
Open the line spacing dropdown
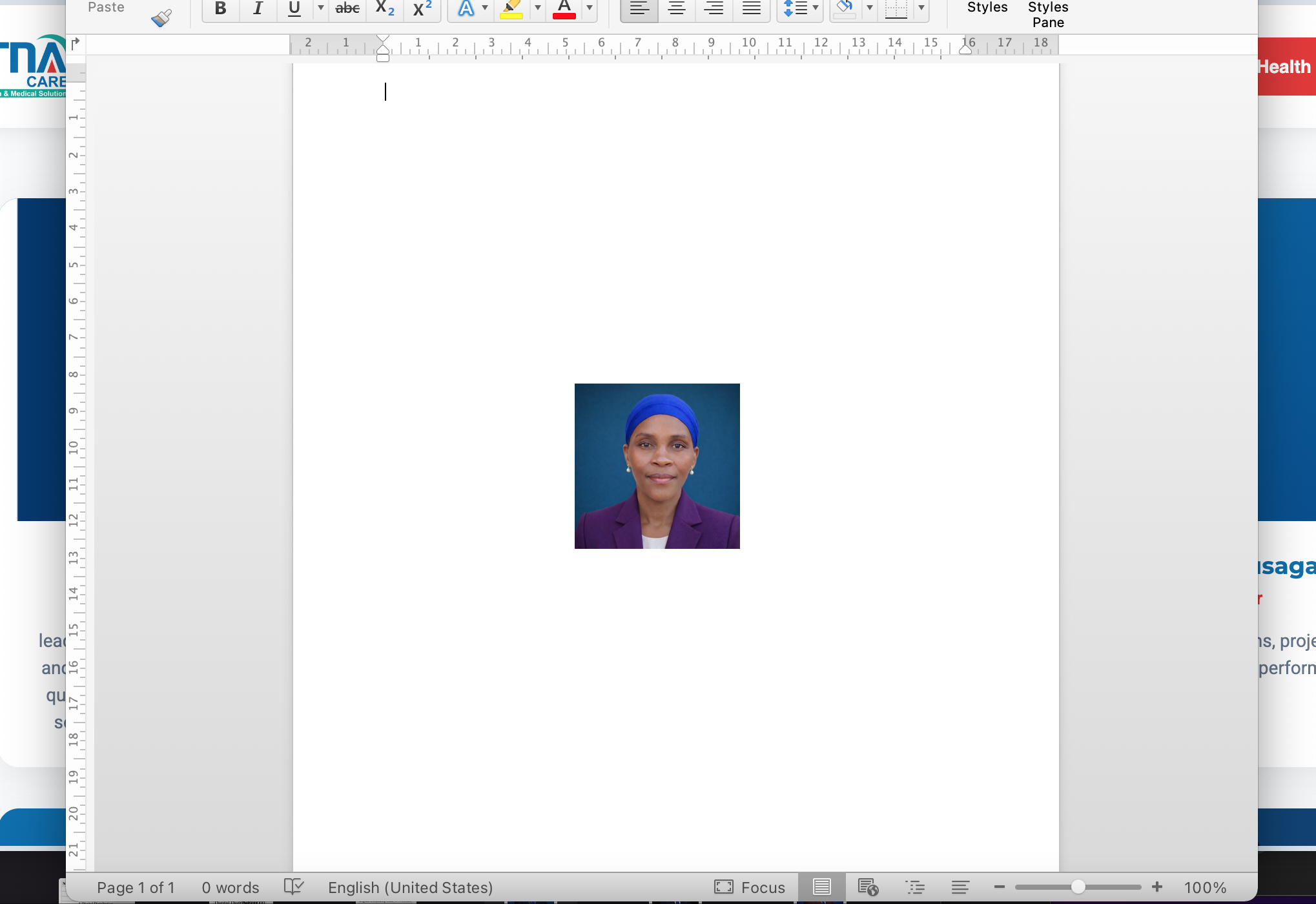pyautogui.click(x=801, y=8)
